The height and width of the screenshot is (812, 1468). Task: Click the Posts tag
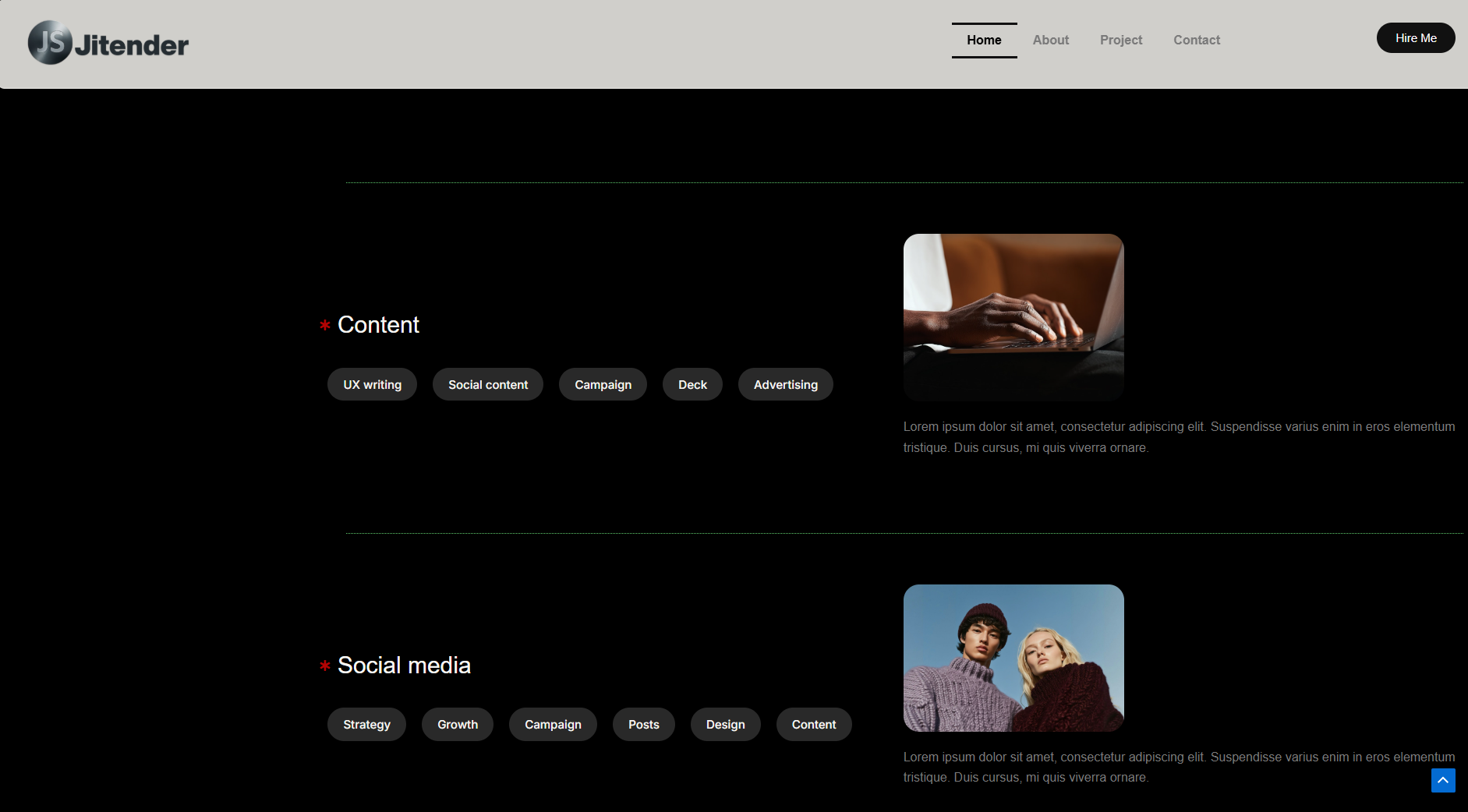click(643, 725)
